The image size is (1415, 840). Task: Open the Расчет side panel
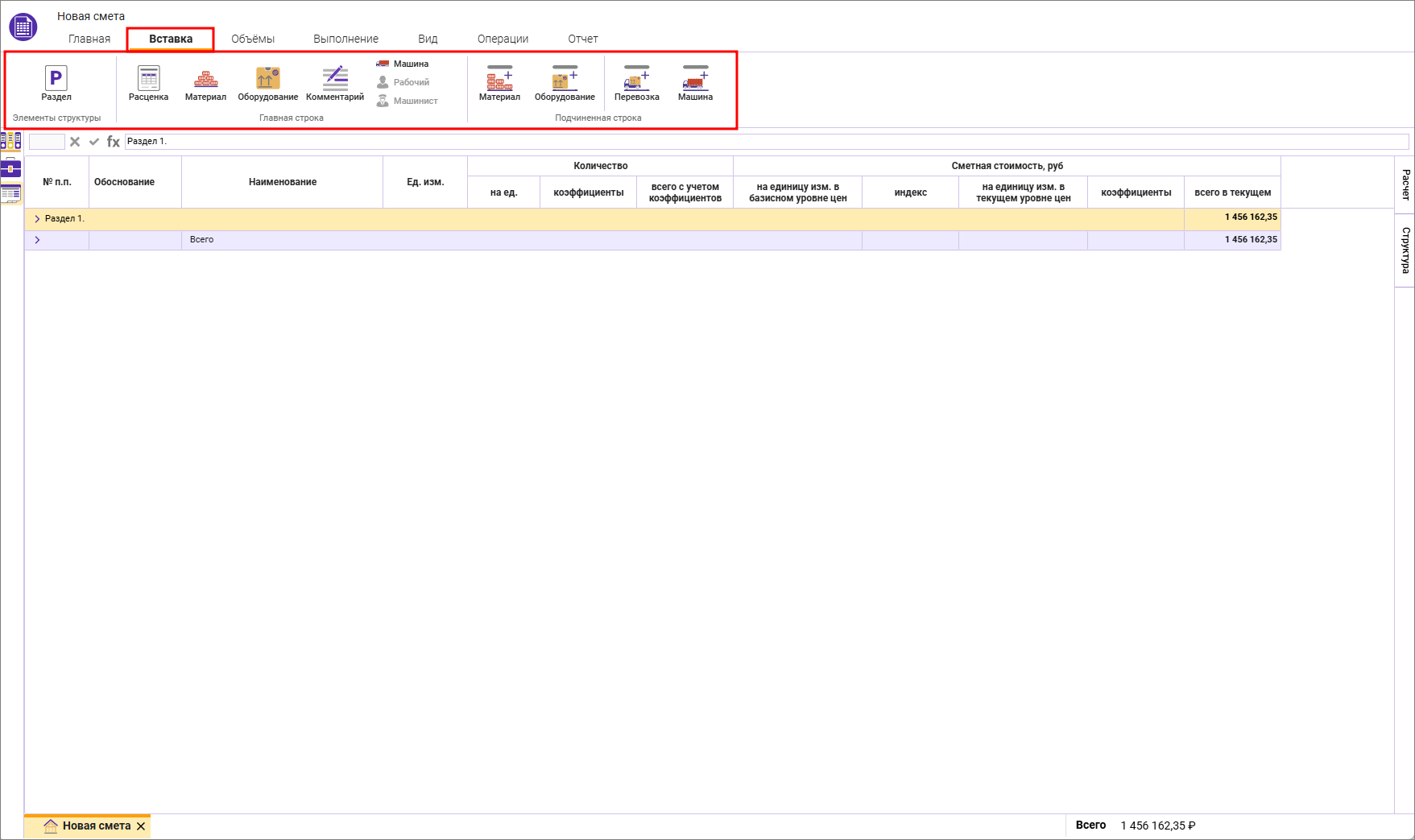[x=1405, y=184]
